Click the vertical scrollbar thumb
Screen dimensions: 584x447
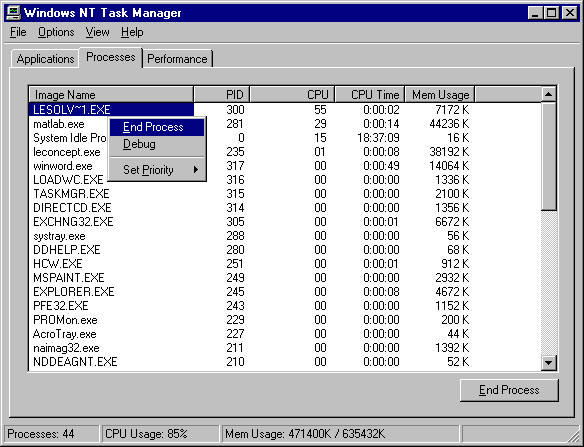click(548, 156)
